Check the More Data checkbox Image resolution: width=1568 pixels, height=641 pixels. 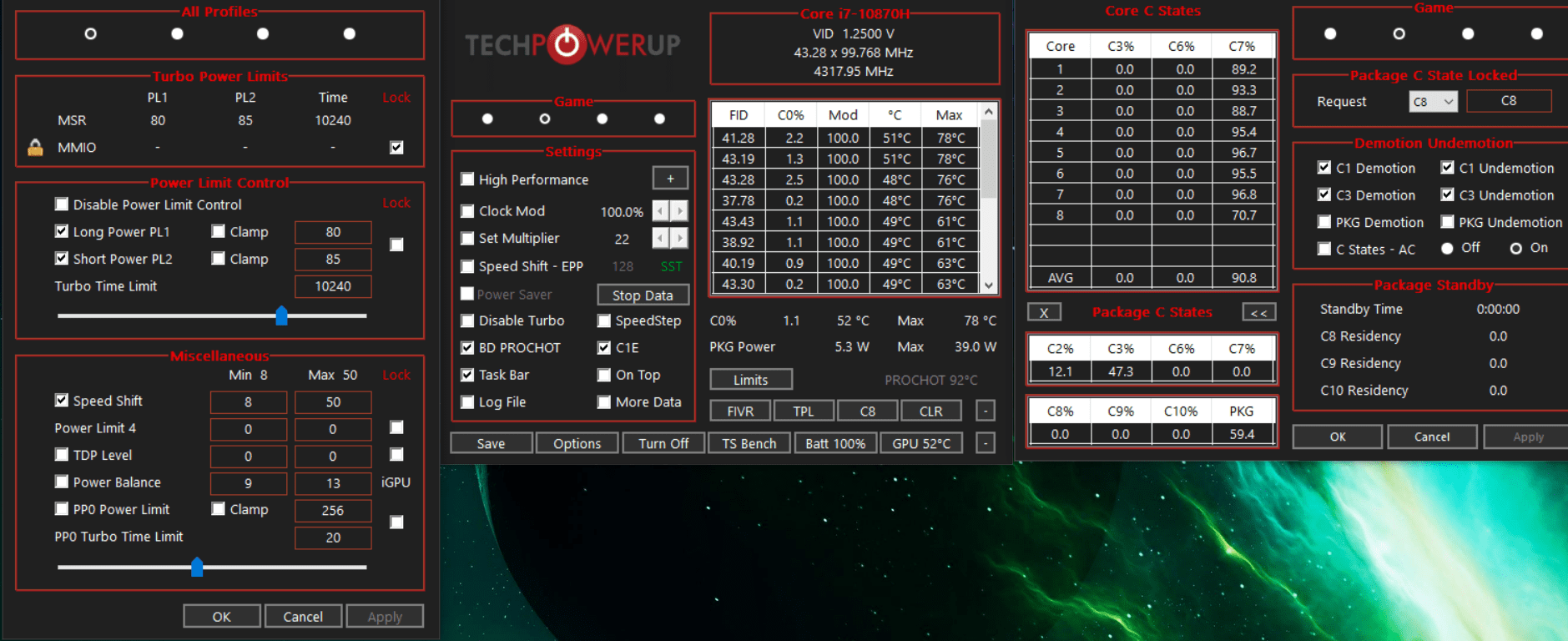click(604, 402)
